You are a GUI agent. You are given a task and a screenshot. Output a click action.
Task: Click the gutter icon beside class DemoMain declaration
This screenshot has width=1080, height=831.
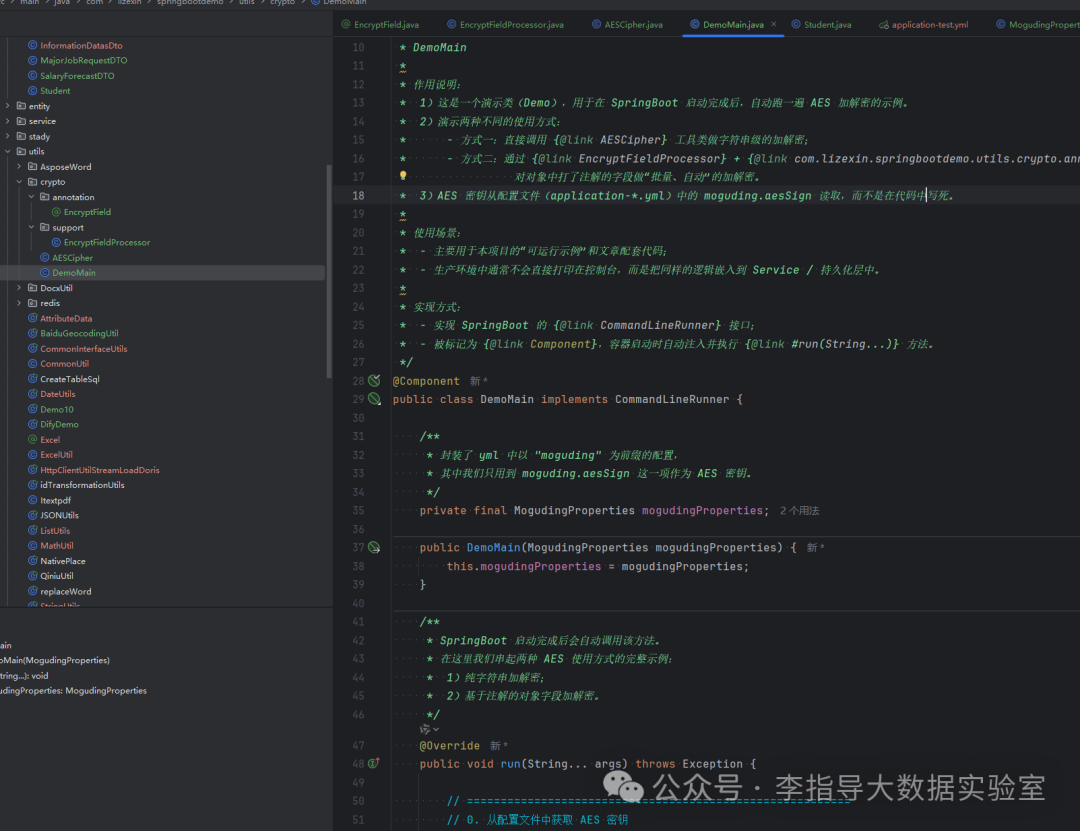[374, 398]
